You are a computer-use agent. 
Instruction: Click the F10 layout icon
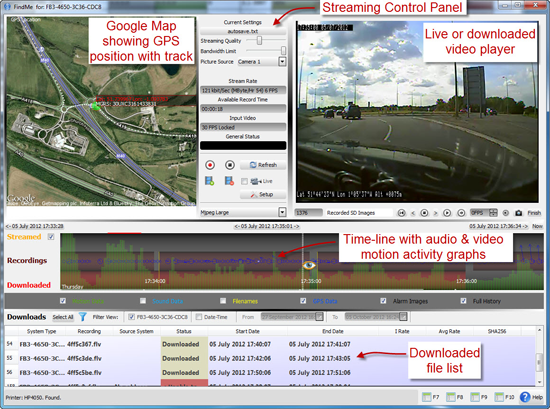pos(499,397)
